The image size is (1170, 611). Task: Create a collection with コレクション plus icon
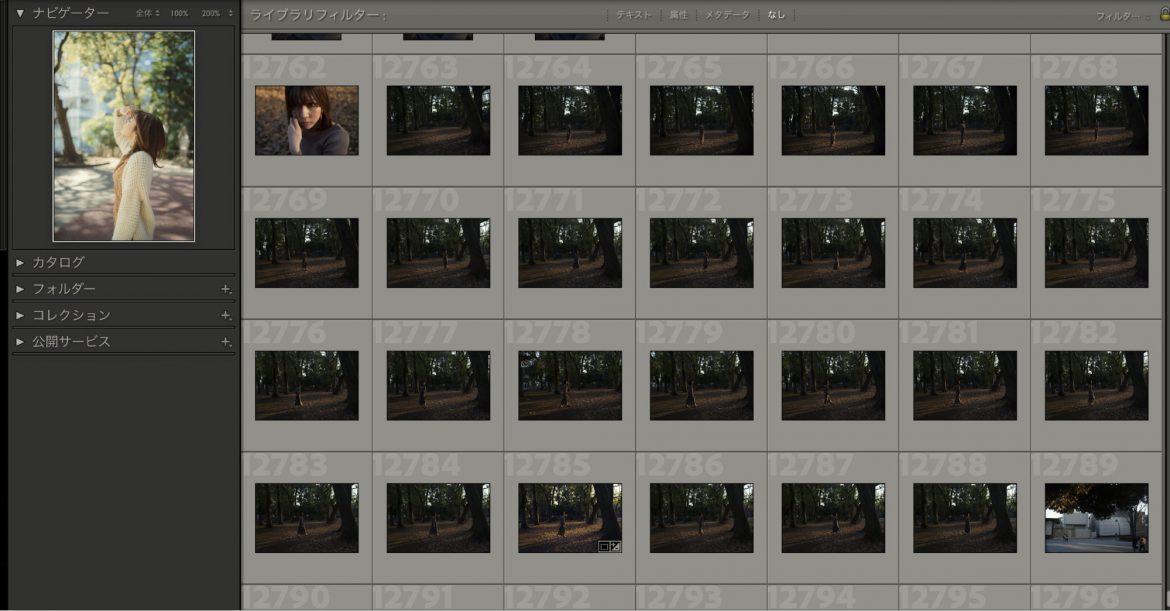click(226, 316)
